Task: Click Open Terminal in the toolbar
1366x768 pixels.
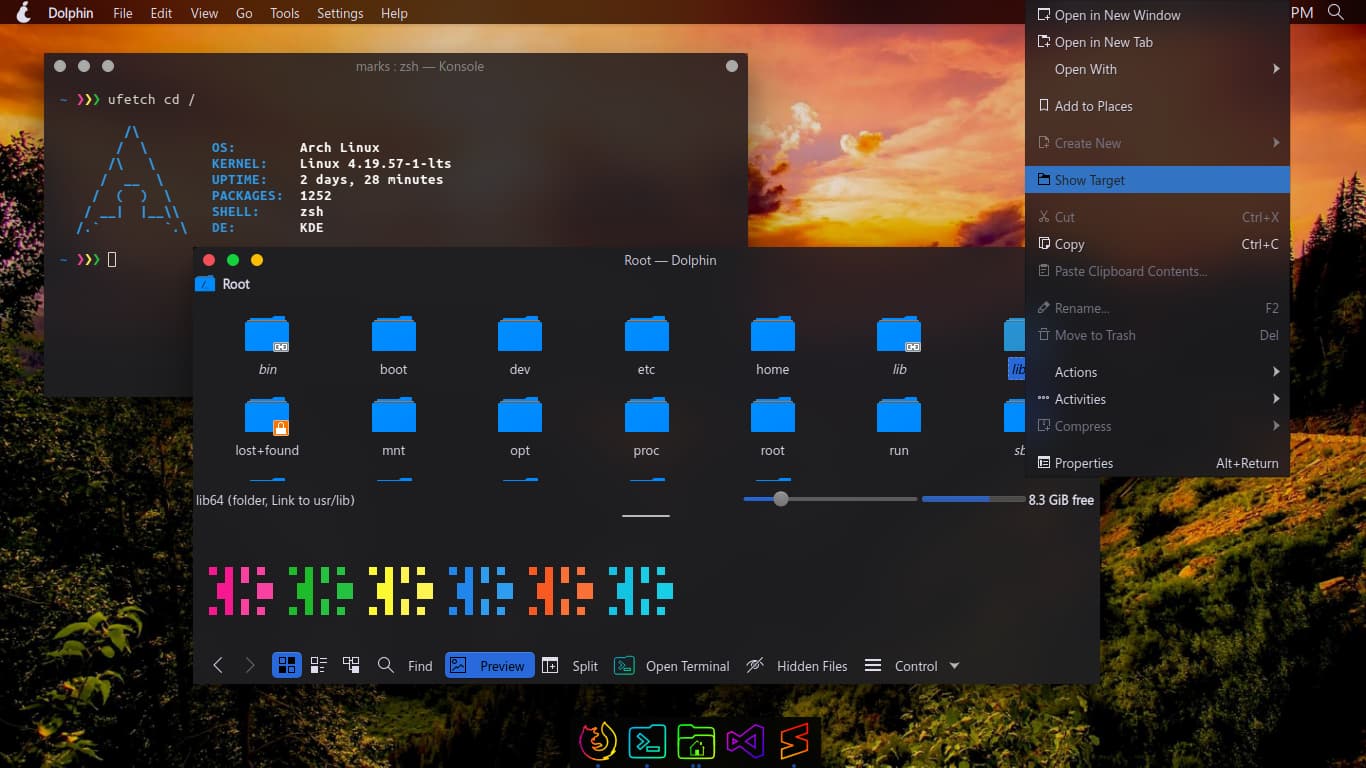Action: [x=672, y=666]
